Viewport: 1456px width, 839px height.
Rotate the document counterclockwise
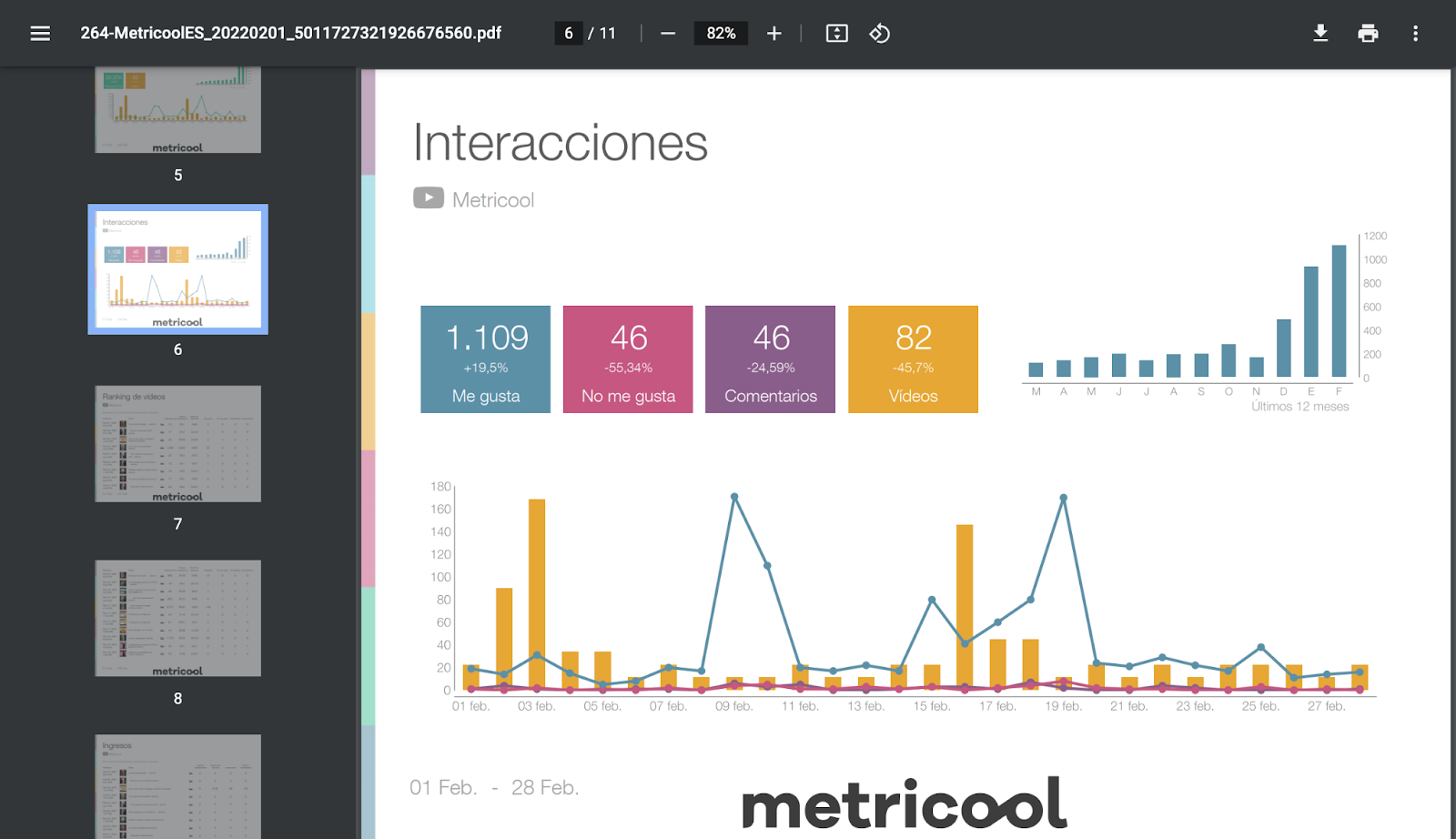[x=879, y=34]
